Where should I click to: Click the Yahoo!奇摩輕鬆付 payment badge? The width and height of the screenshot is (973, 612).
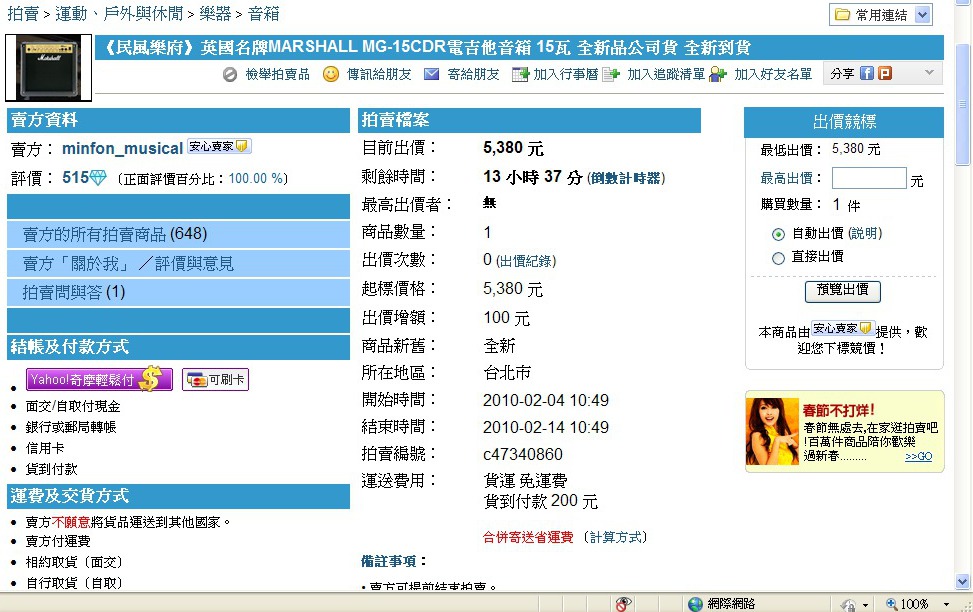coord(99,379)
